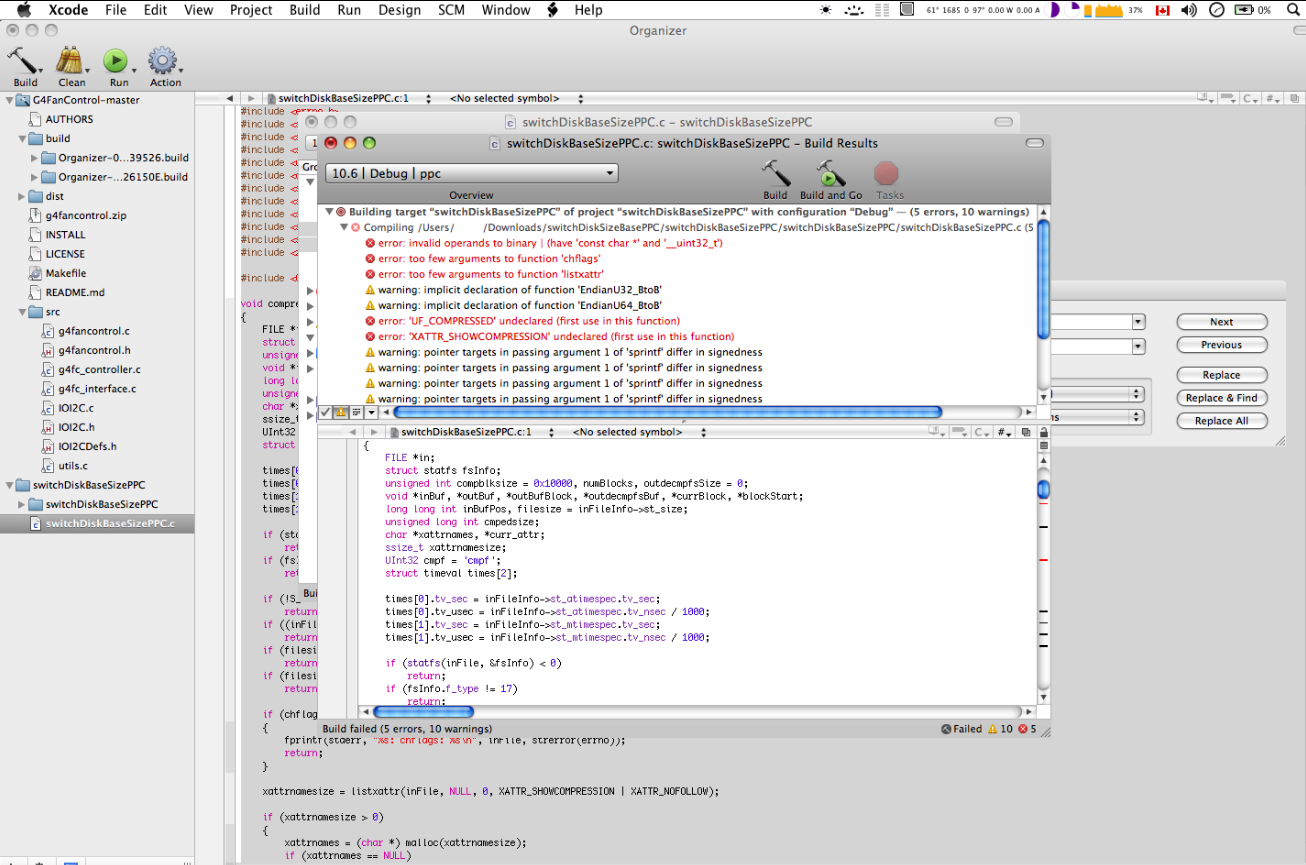Click Build and Go in Build Results
The image size is (1306, 865).
click(x=830, y=174)
